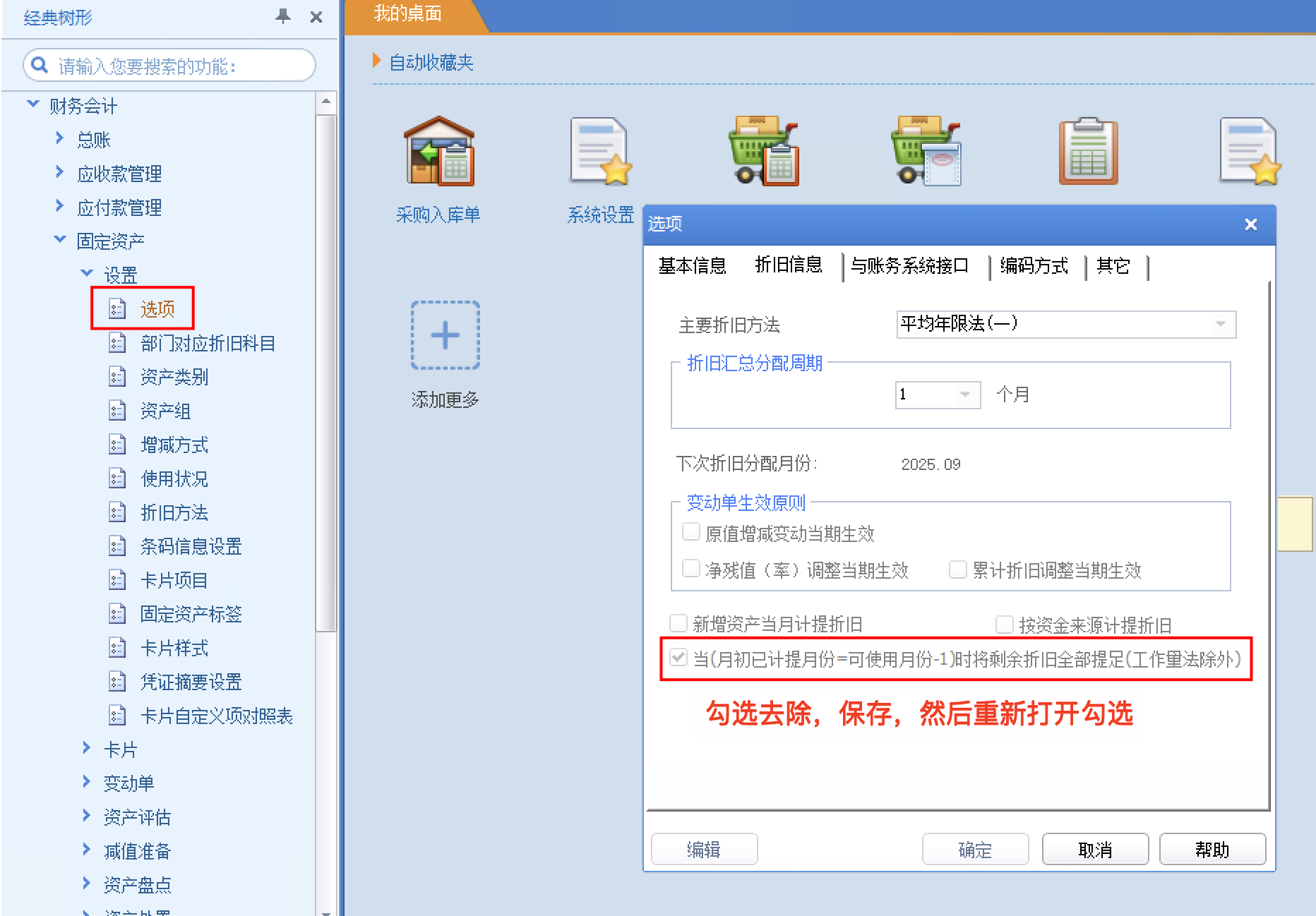Toggle 净残值（率）调整当期生效 checkbox
This screenshot has height=916, width=1316.
[691, 568]
